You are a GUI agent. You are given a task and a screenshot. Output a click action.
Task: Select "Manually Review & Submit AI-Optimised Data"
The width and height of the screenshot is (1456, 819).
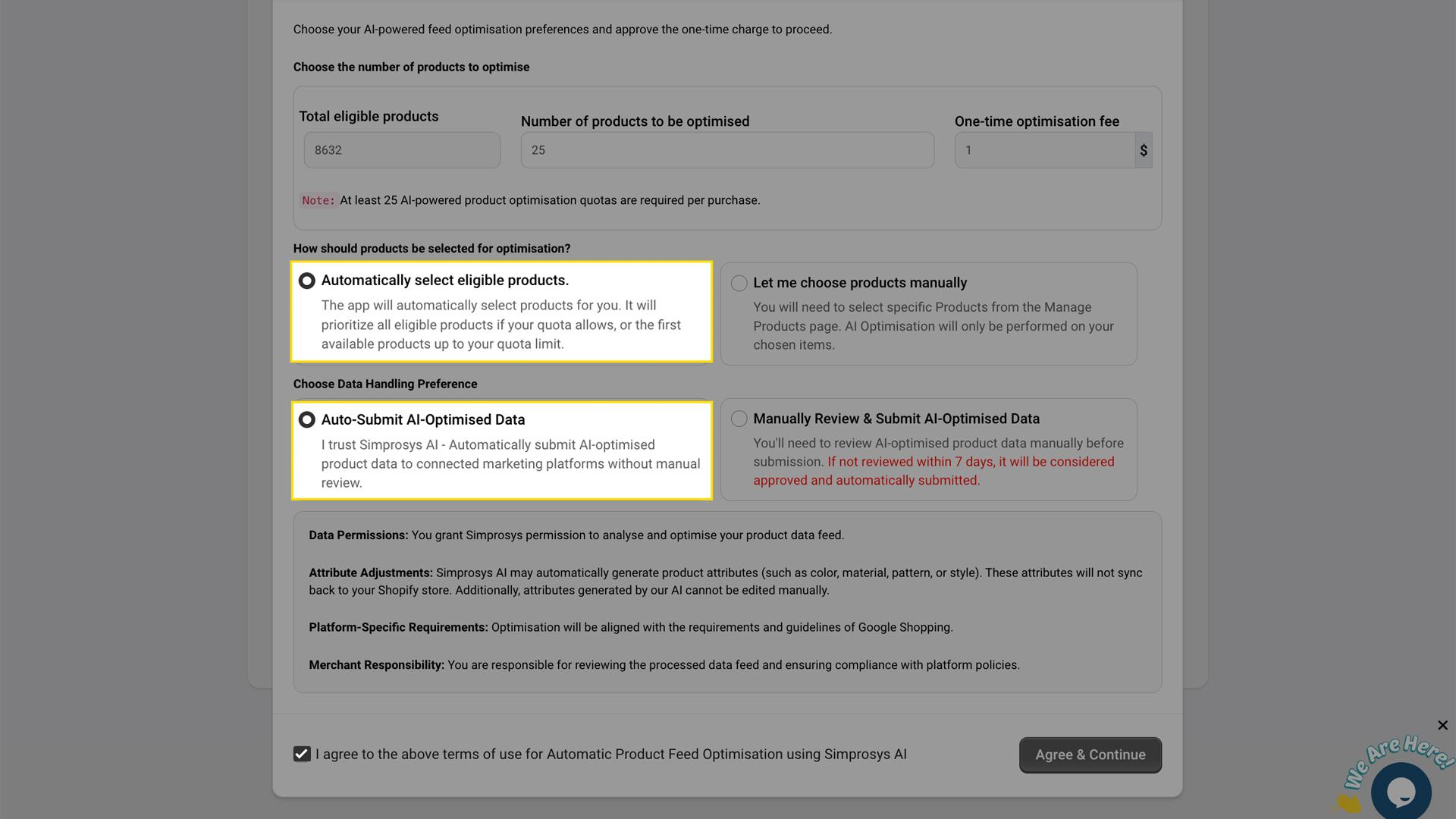(x=738, y=419)
